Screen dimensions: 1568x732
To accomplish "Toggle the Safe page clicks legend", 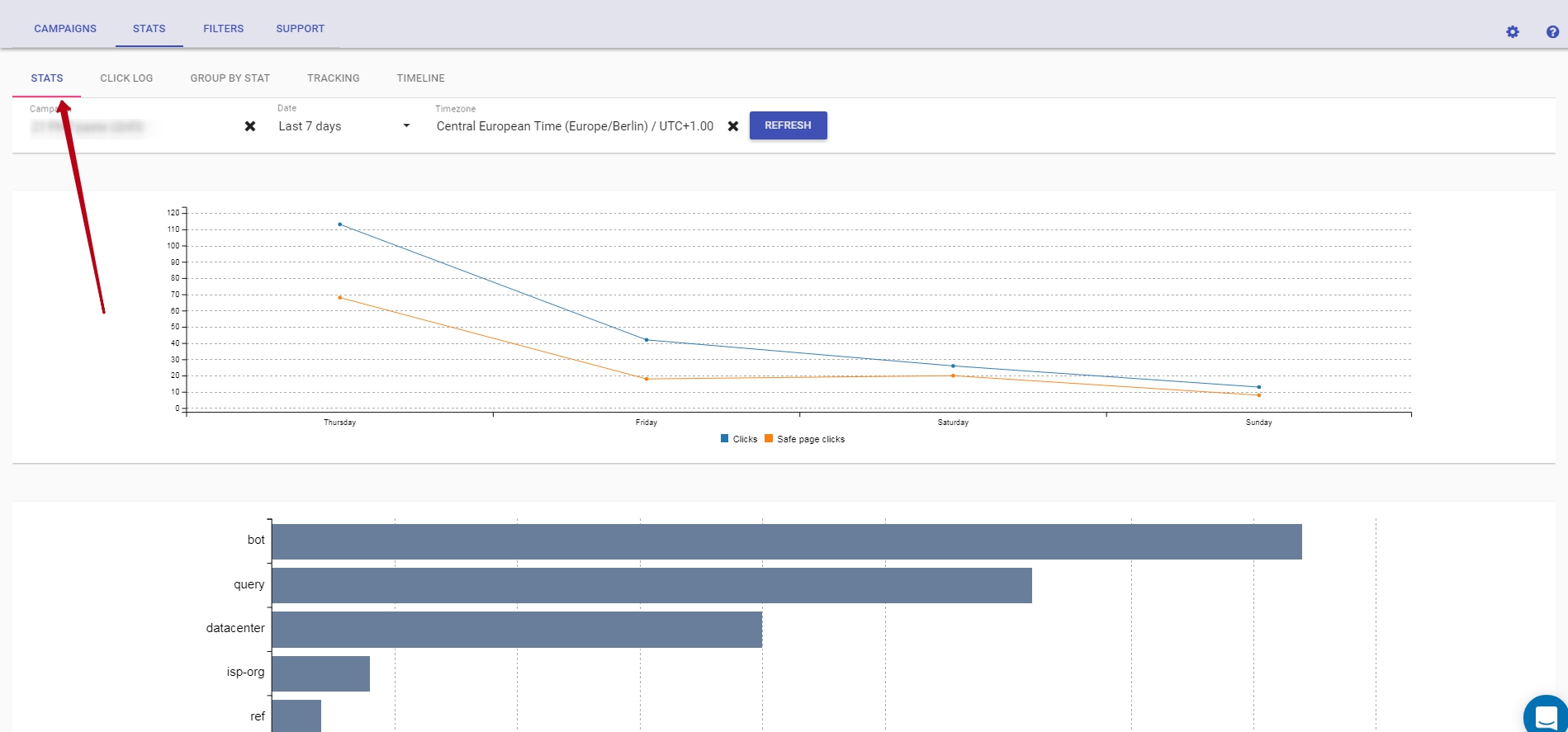I will [805, 439].
